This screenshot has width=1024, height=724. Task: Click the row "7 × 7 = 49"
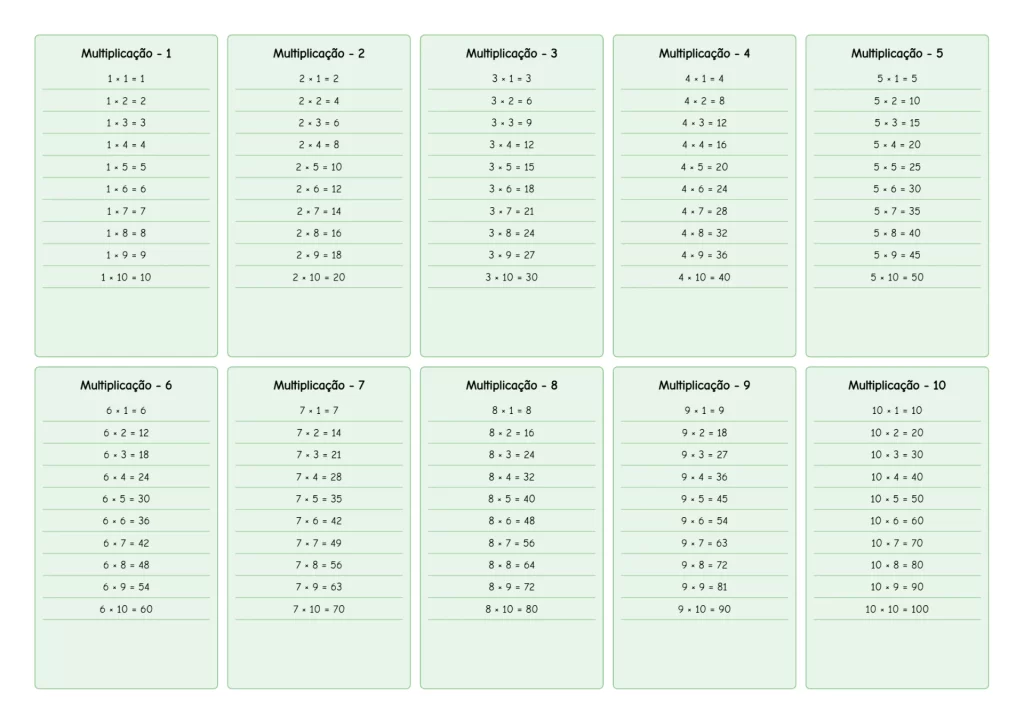pos(319,543)
